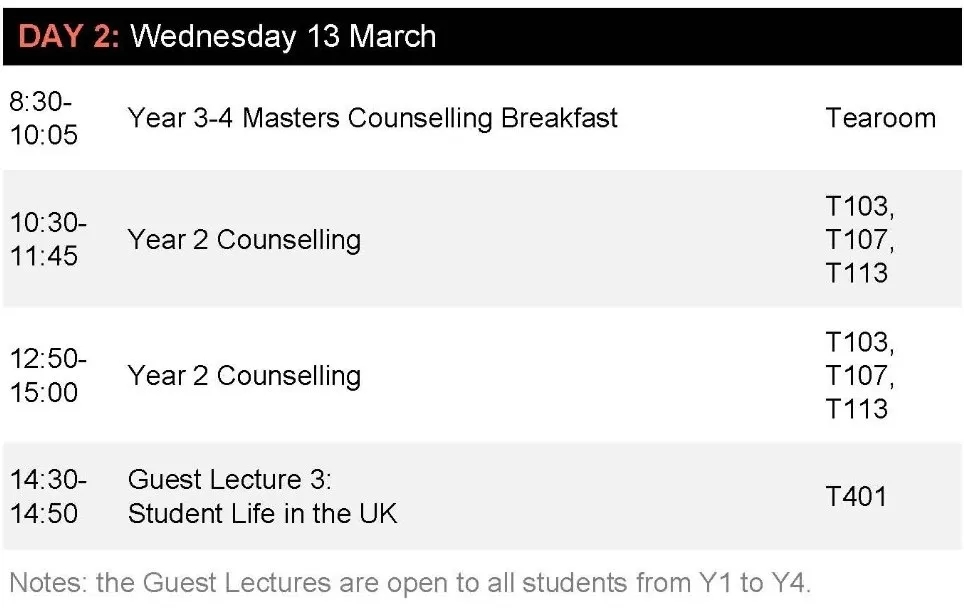Image resolution: width=964 pixels, height=615 pixels.
Task: Click T107 room in the 10:30 row
Action: (x=859, y=240)
